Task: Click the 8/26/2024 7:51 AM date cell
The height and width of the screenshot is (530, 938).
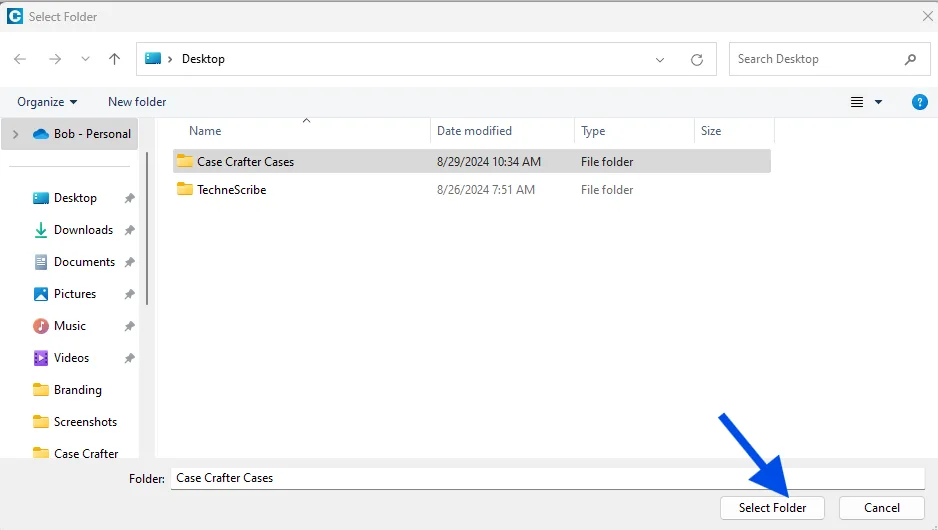Action: (486, 190)
